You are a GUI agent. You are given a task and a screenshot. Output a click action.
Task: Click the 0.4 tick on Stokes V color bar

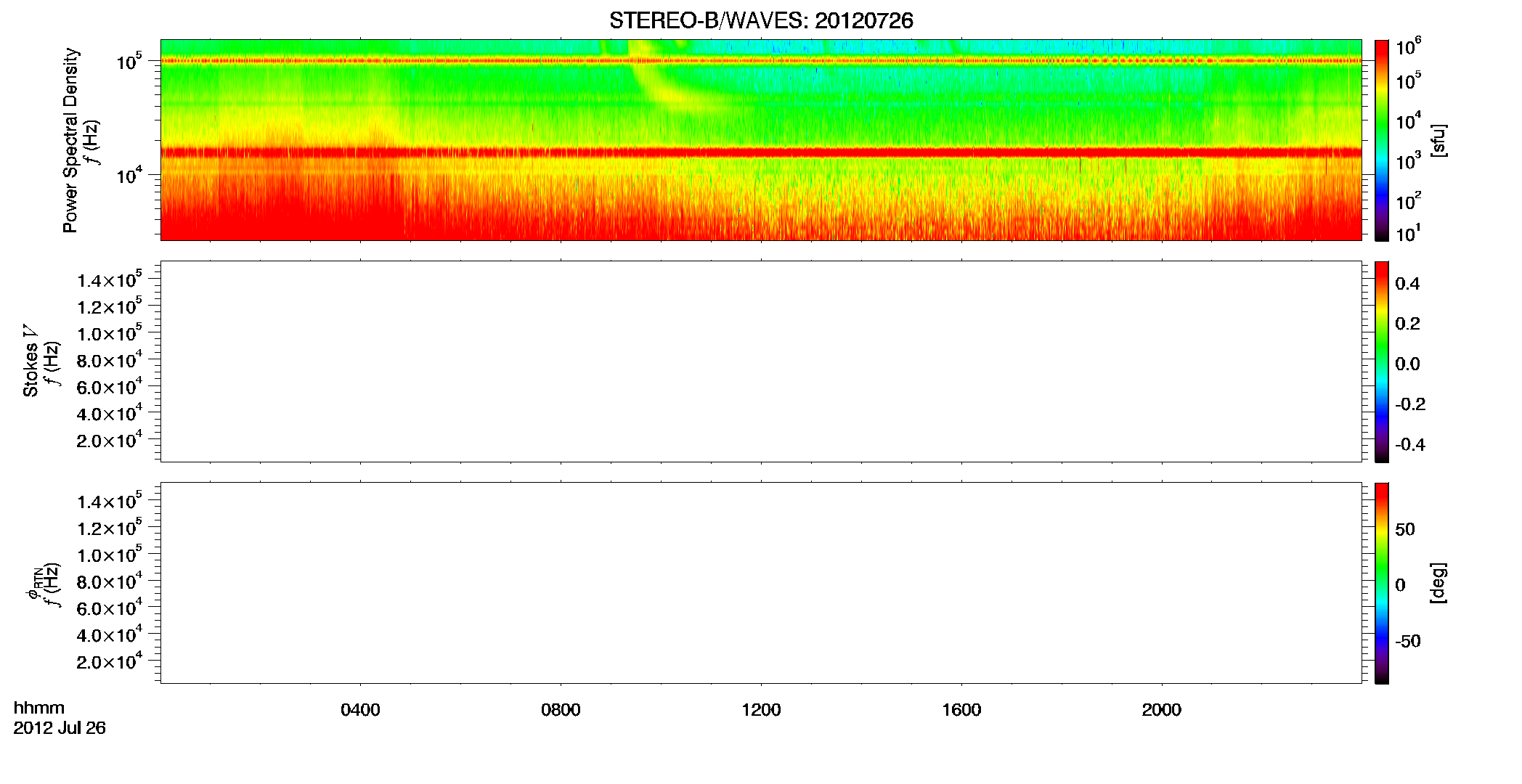click(x=1407, y=284)
